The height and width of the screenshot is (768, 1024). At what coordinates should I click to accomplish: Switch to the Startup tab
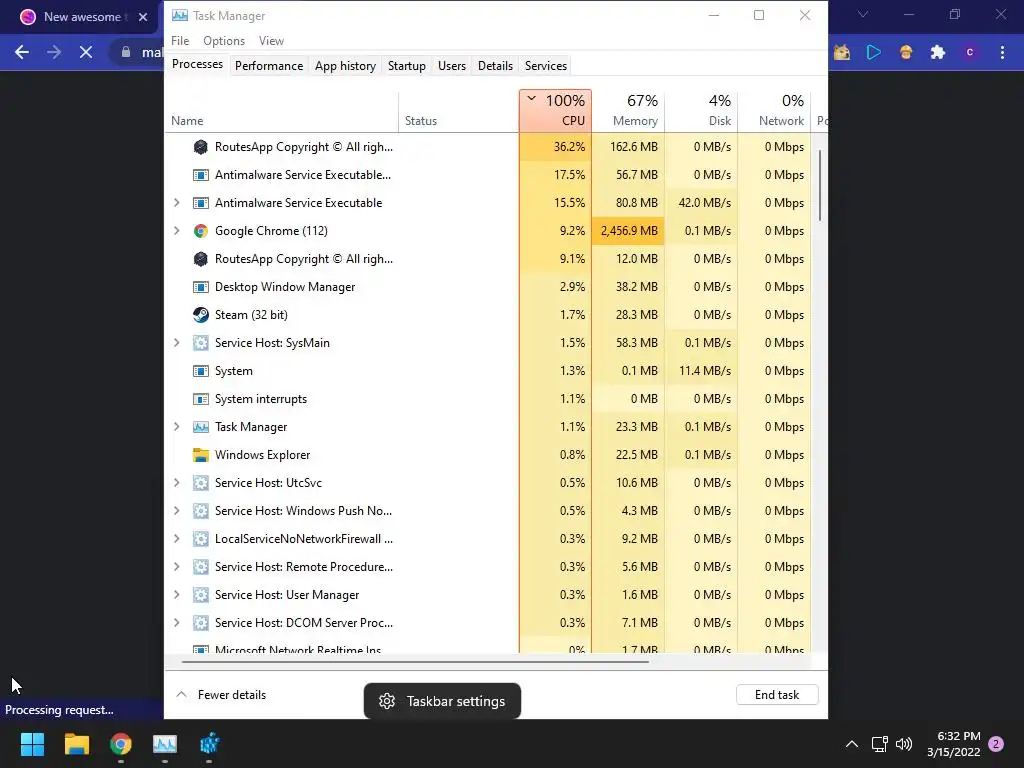click(x=407, y=66)
